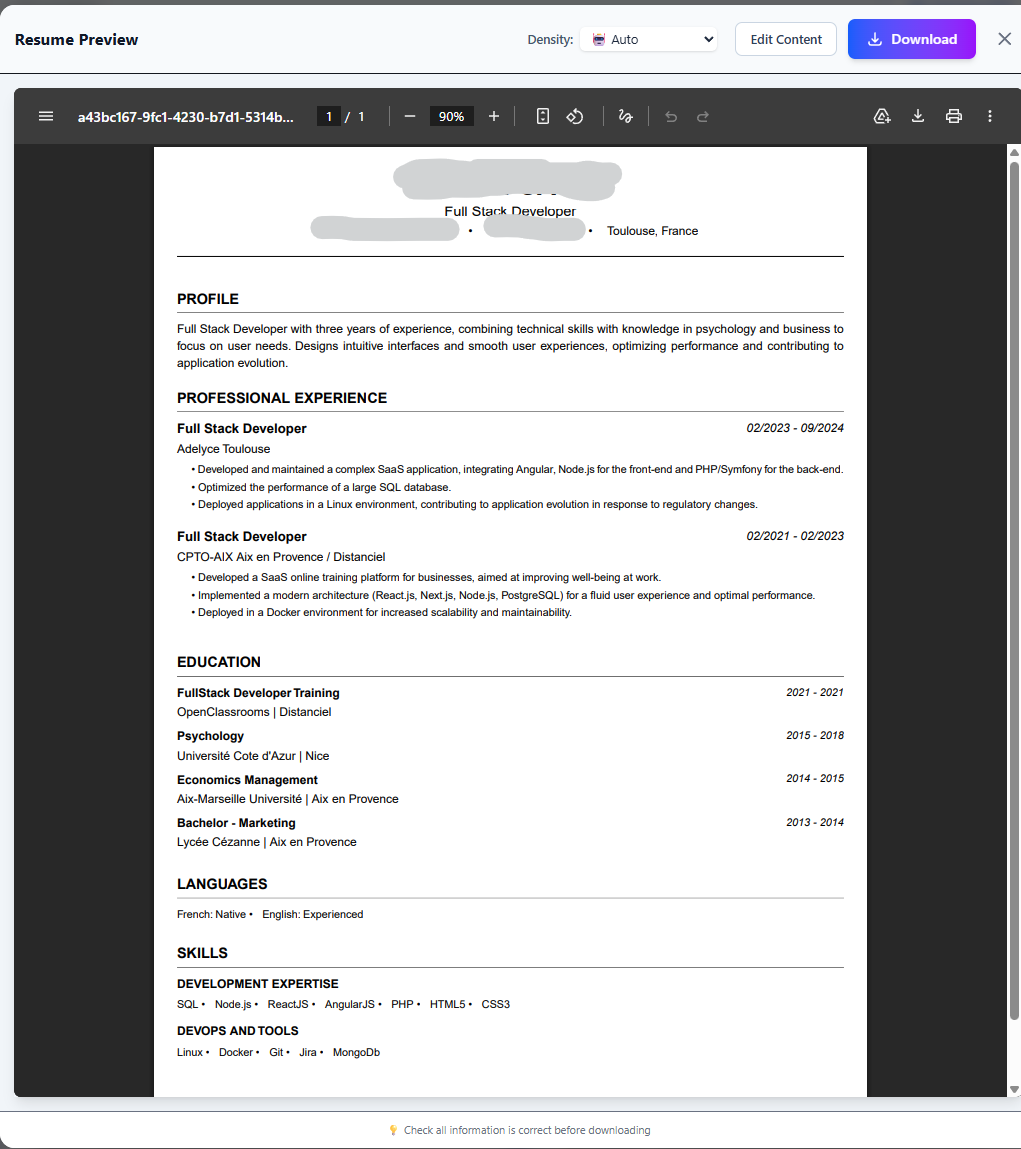Click 'Economics Management' education title
This screenshot has width=1021, height=1149.
coord(247,780)
